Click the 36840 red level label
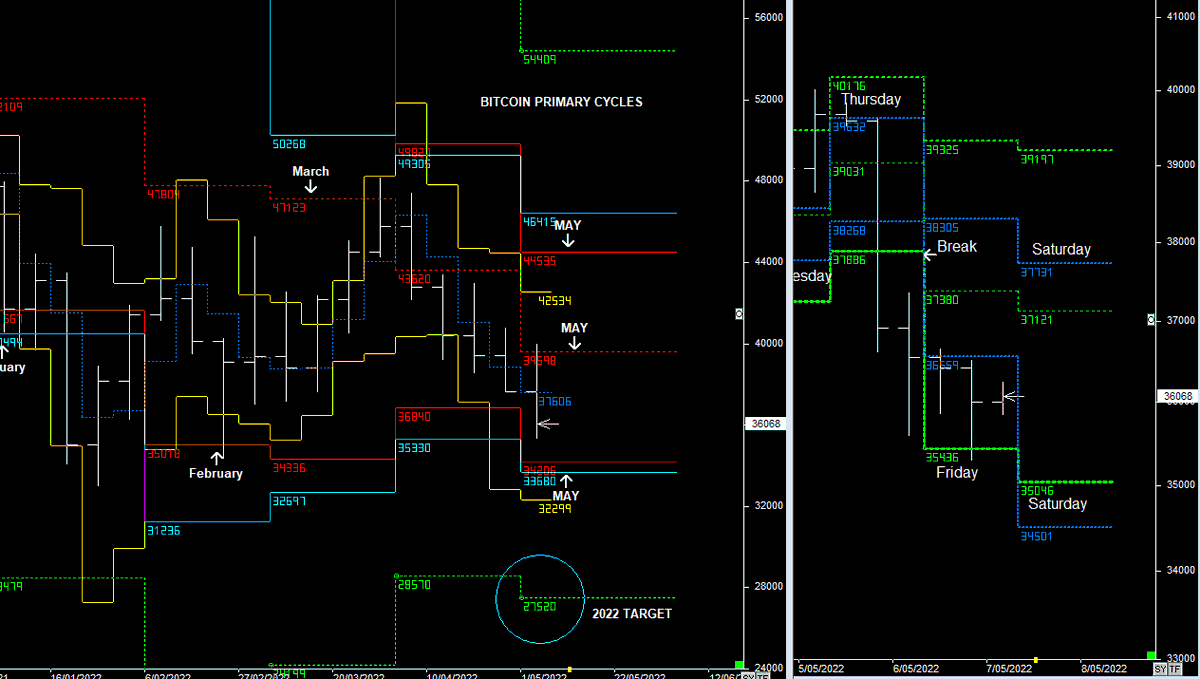This screenshot has height=679, width=1200. pyautogui.click(x=414, y=416)
